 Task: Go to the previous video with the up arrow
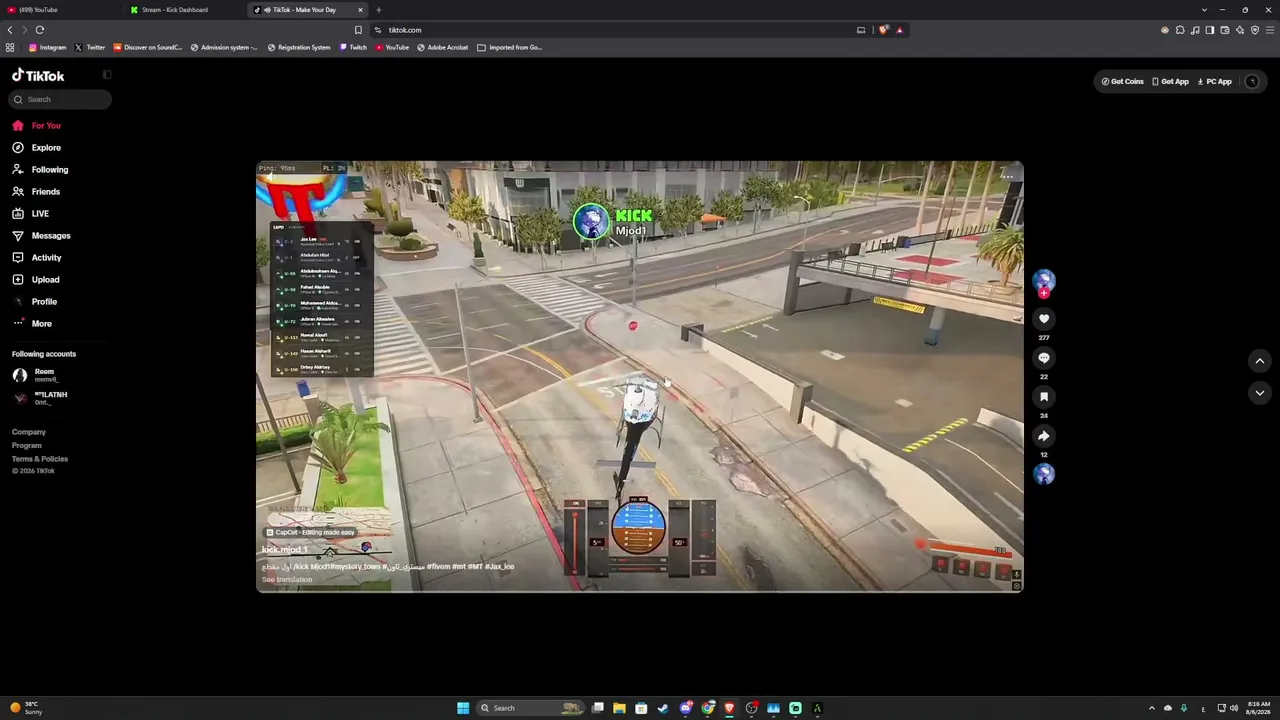tap(1260, 361)
